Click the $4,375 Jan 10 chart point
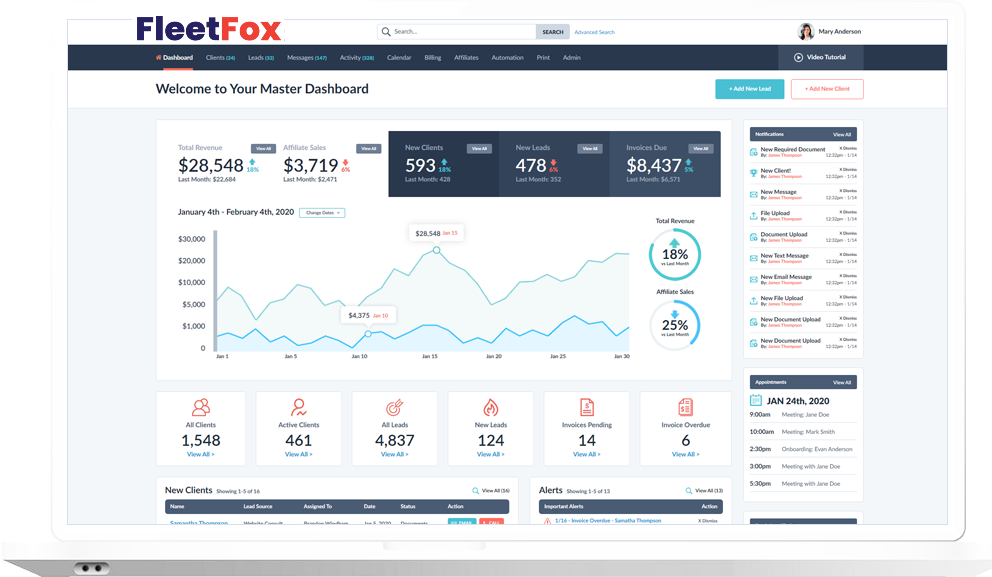The height and width of the screenshot is (577, 992). 368,333
